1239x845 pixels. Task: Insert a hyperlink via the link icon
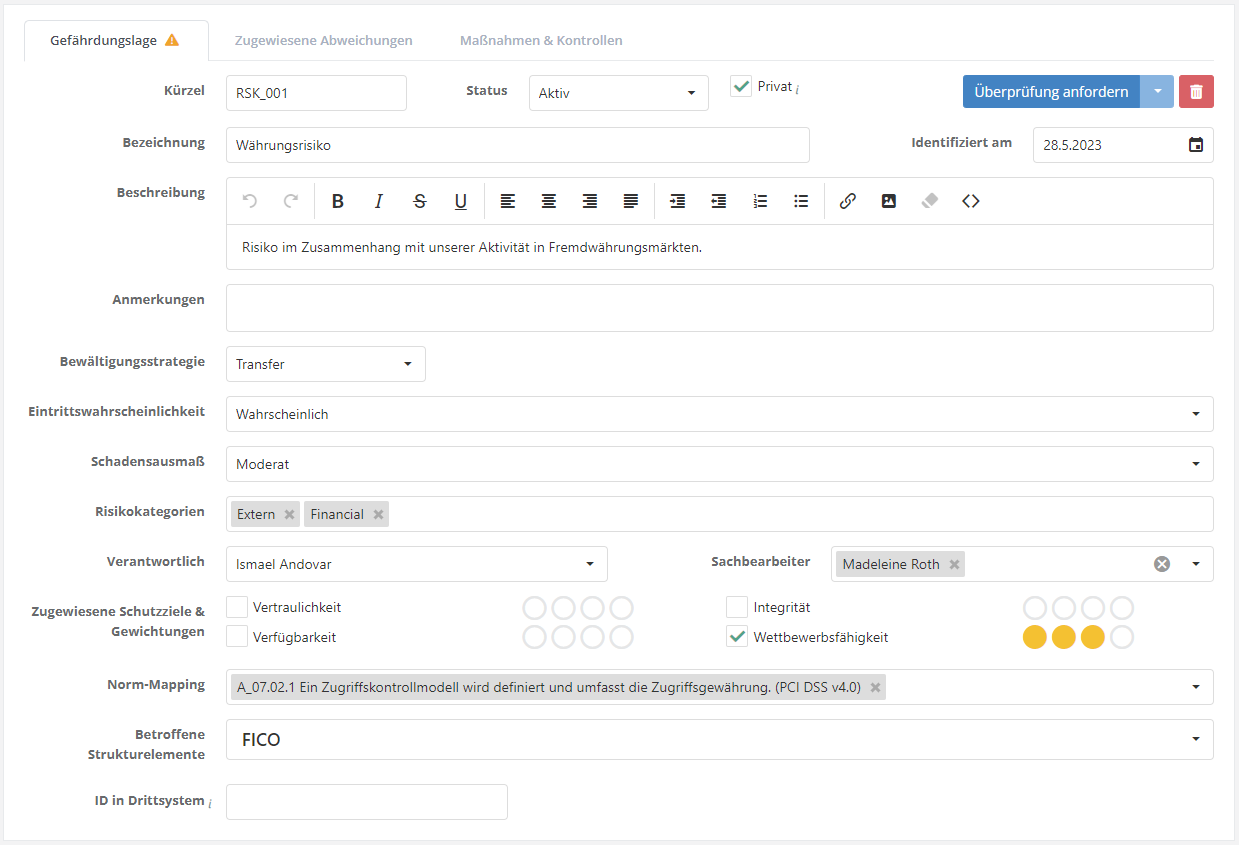click(x=847, y=201)
